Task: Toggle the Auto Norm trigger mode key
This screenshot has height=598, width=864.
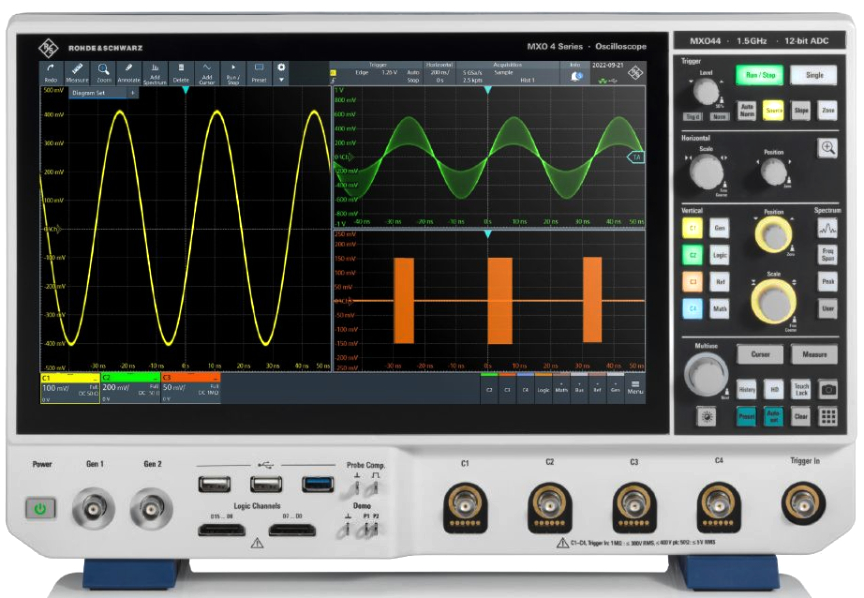Action: 747,110
